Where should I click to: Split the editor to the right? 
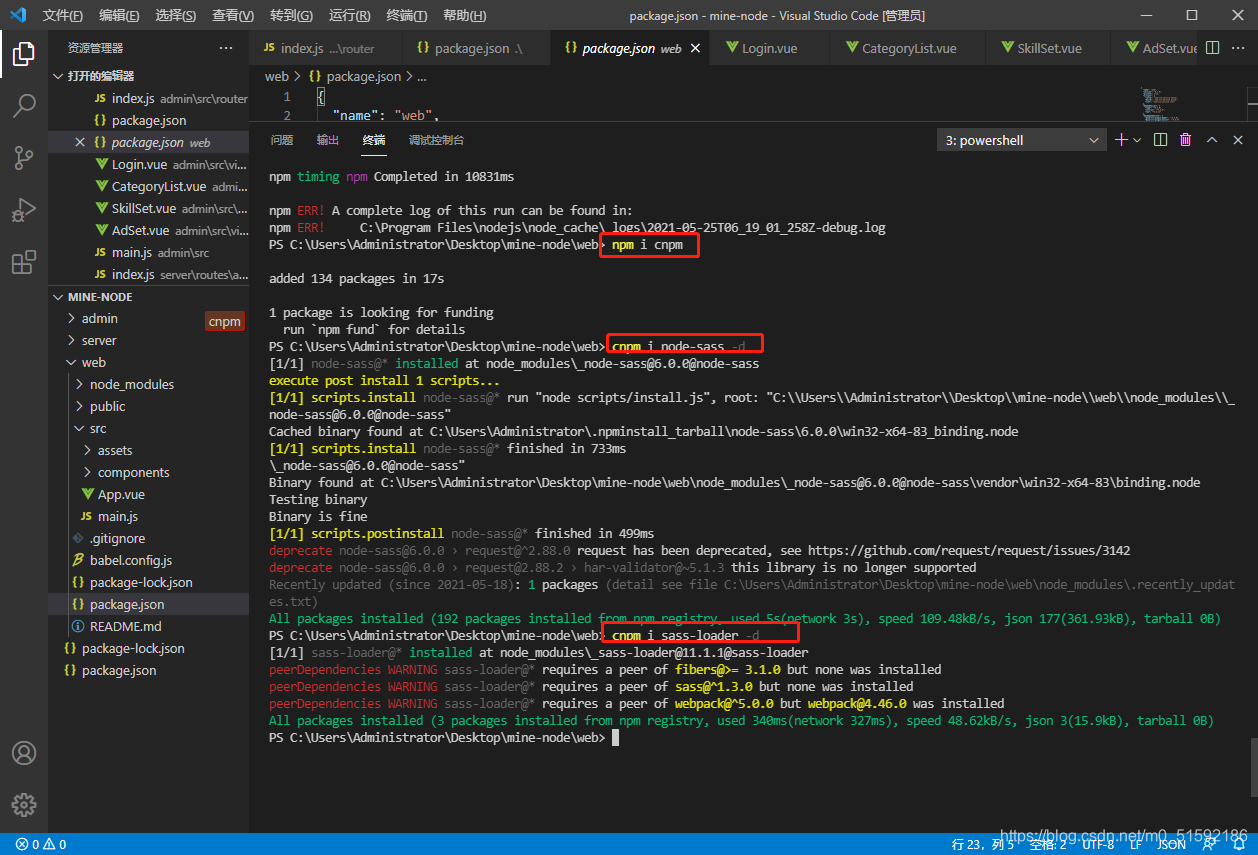click(x=1212, y=48)
